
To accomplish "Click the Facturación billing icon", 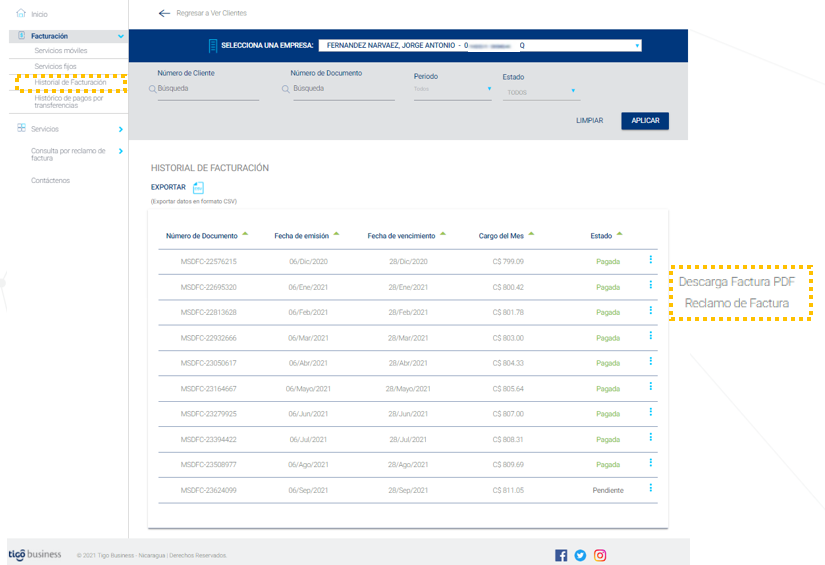I will click(22, 35).
